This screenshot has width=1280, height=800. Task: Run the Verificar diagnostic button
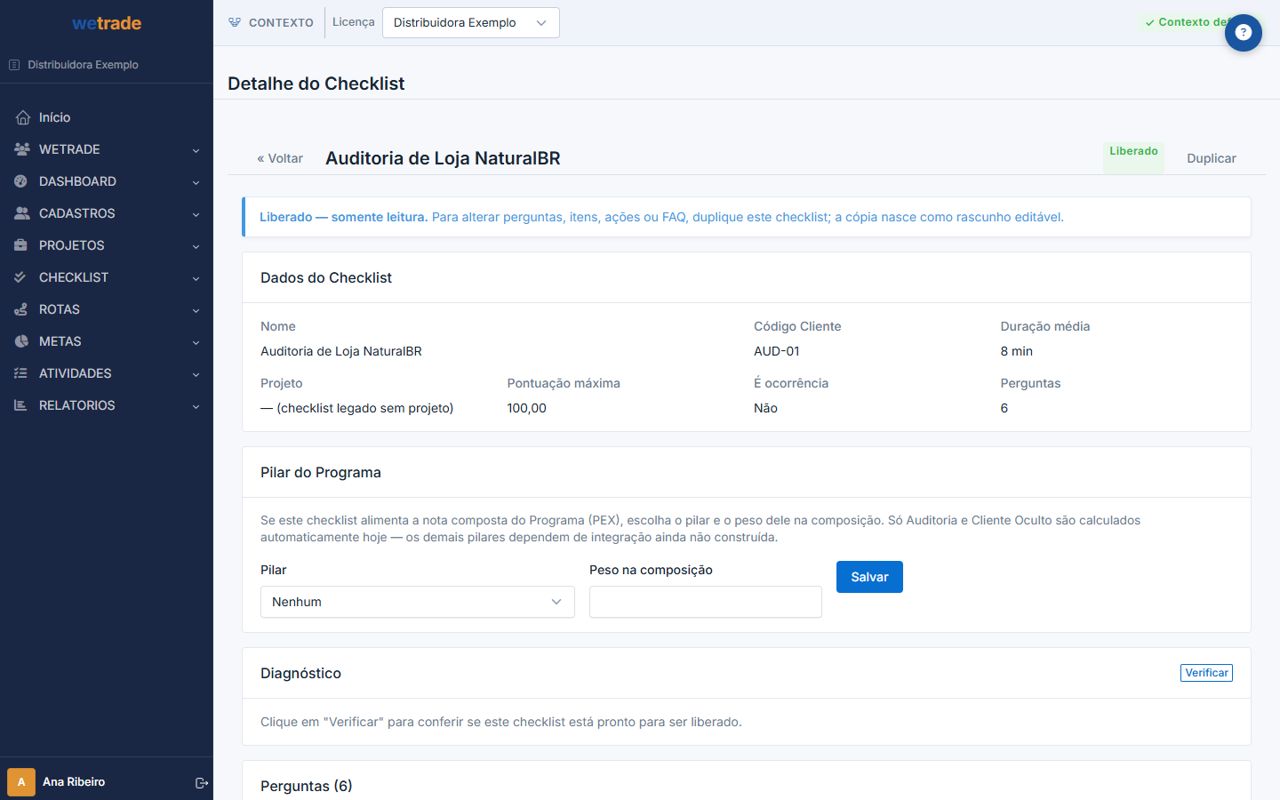(1206, 673)
